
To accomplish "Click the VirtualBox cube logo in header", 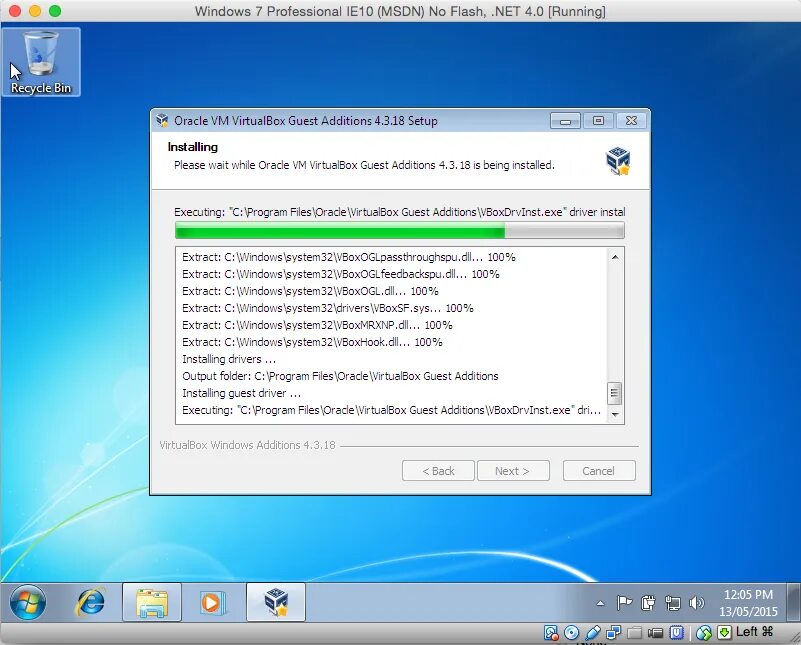I will click(618, 160).
